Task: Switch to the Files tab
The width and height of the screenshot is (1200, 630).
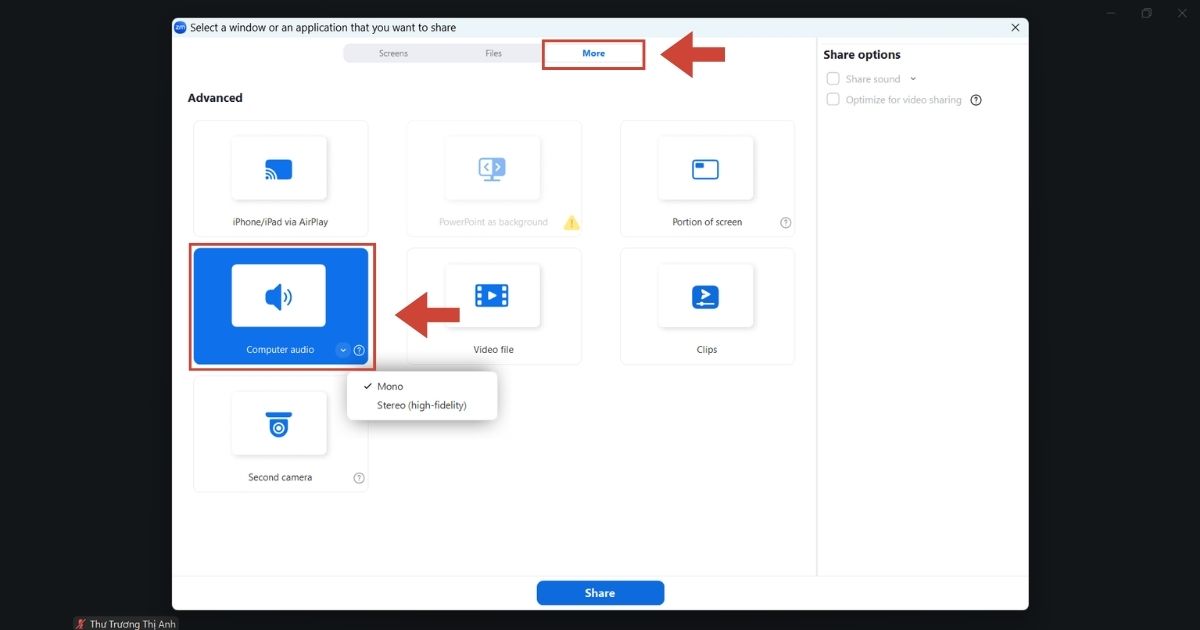Action: (x=493, y=53)
